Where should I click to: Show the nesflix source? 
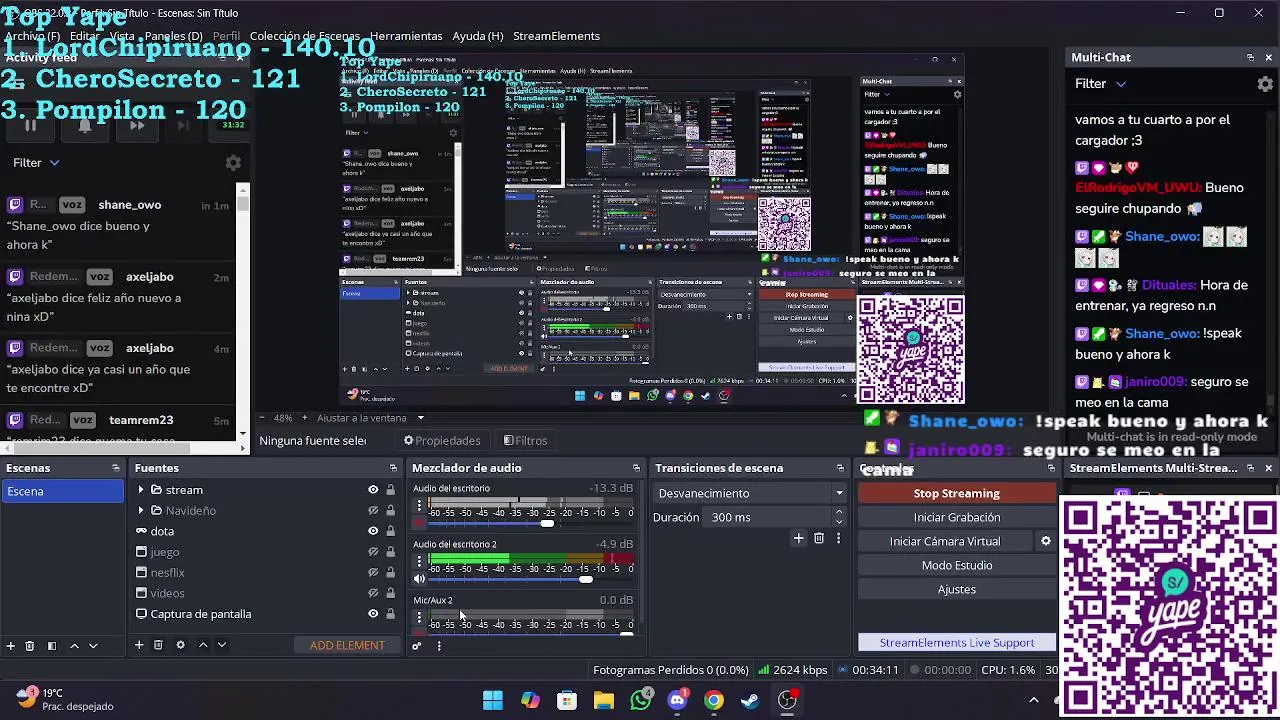click(x=373, y=573)
